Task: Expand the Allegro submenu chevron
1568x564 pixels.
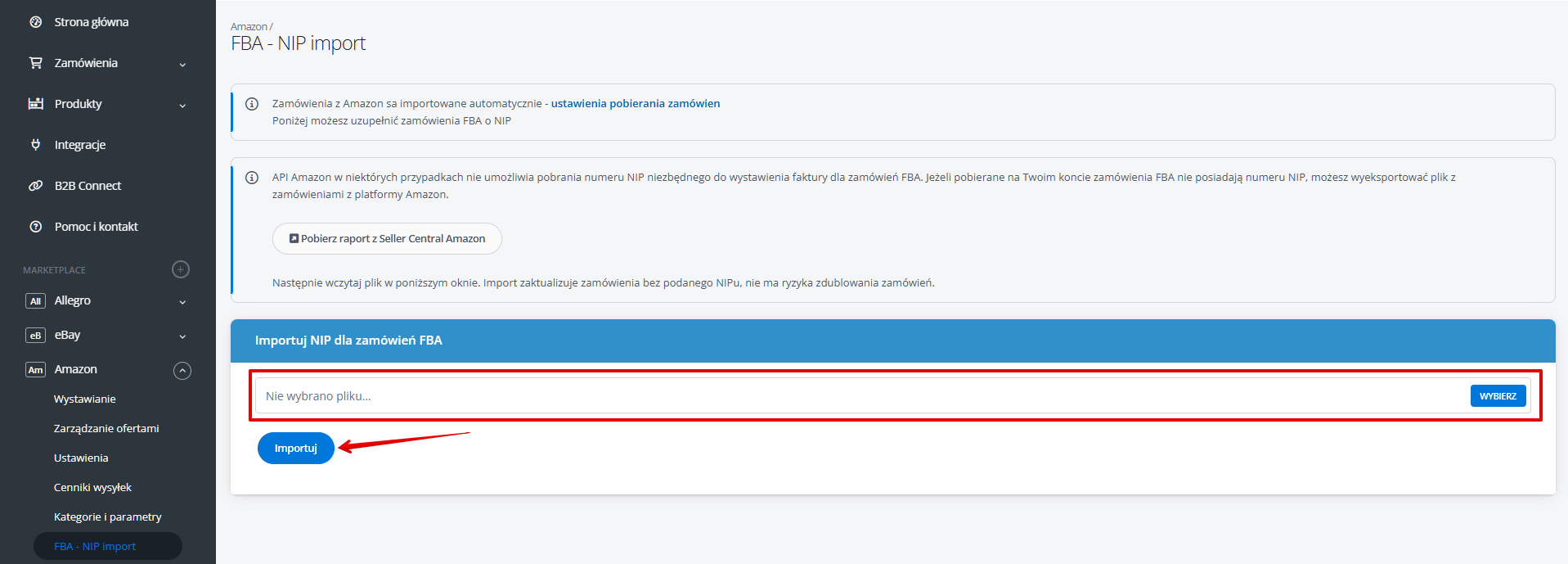Action: pyautogui.click(x=182, y=302)
